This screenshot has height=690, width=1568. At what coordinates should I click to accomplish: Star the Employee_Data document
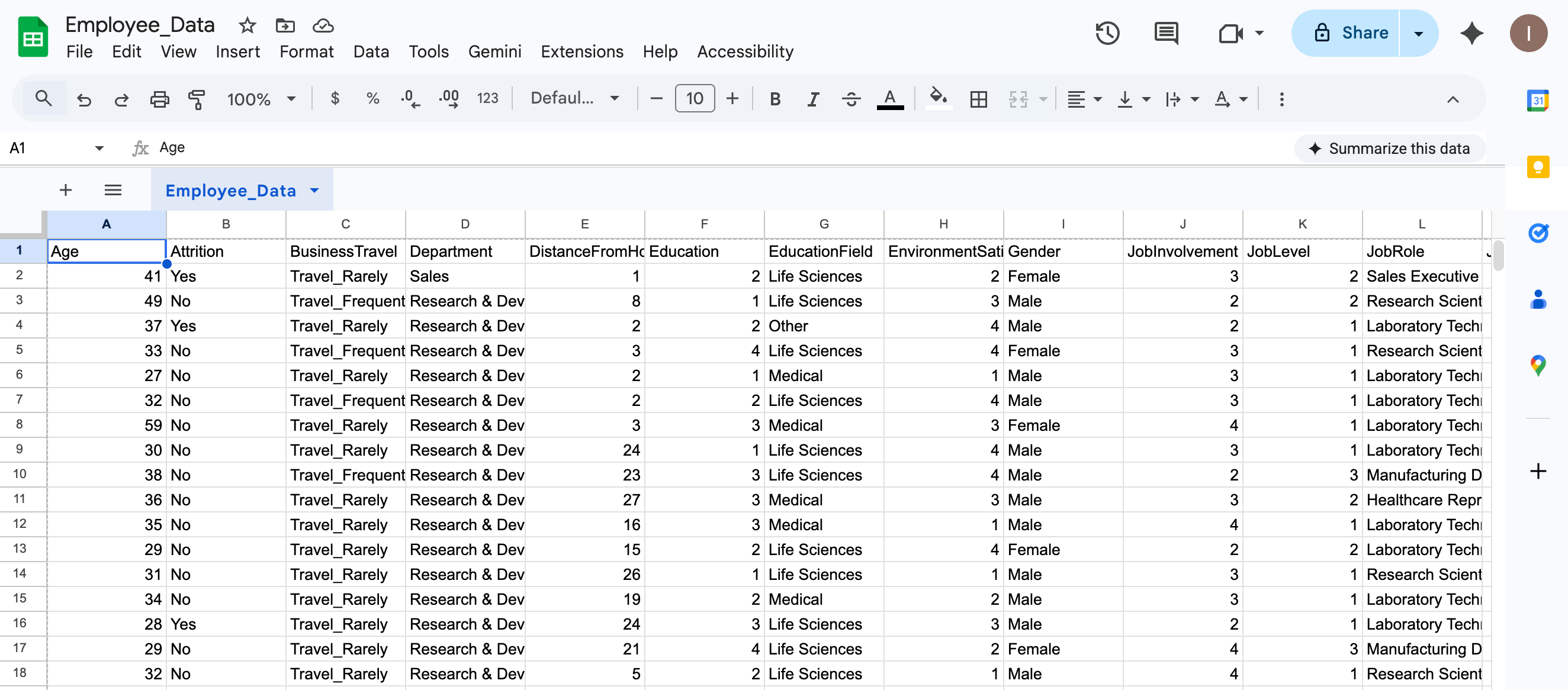pyautogui.click(x=246, y=25)
